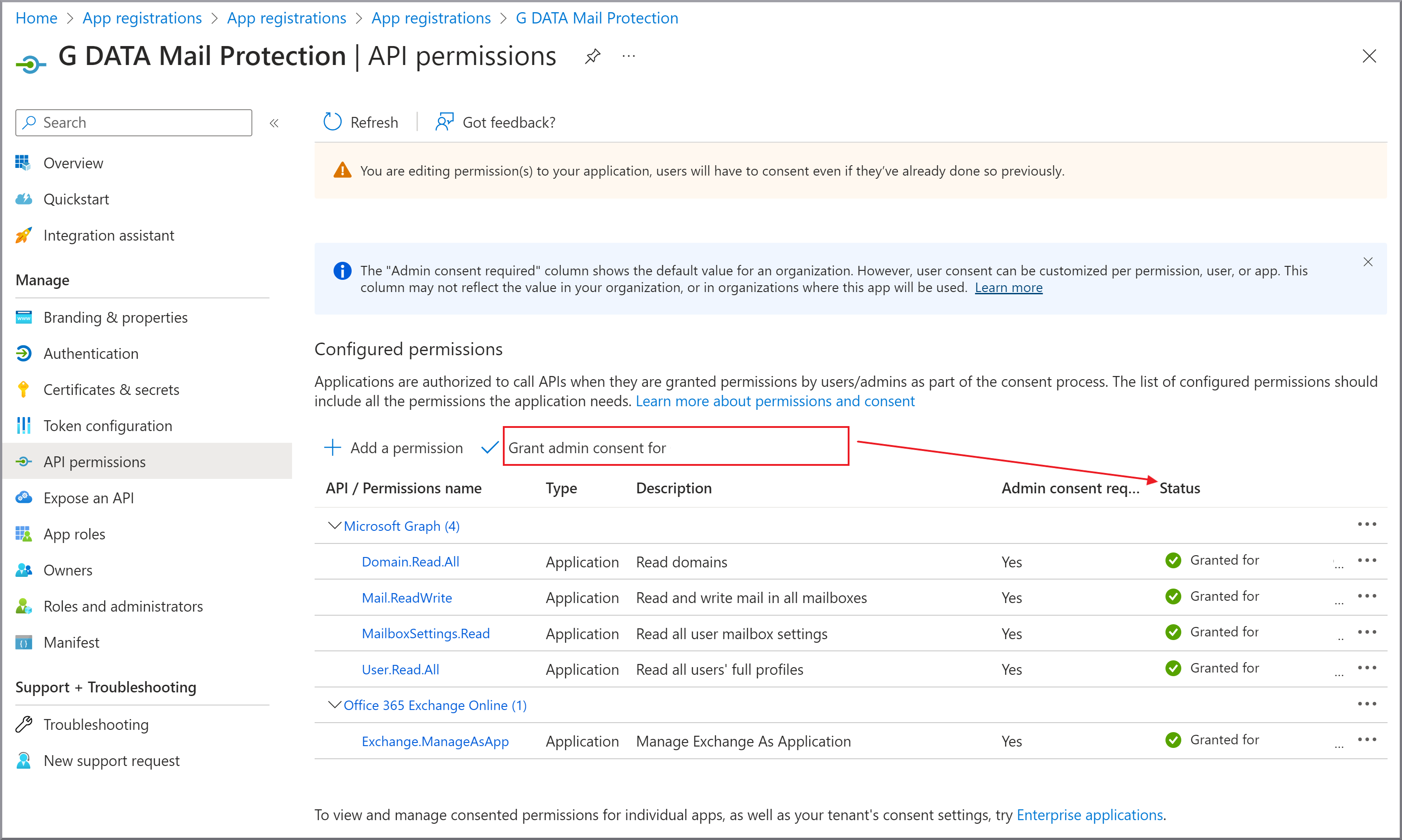Open more options for Office 365 Exchange group
This screenshot has height=840, width=1402.
1366,704
